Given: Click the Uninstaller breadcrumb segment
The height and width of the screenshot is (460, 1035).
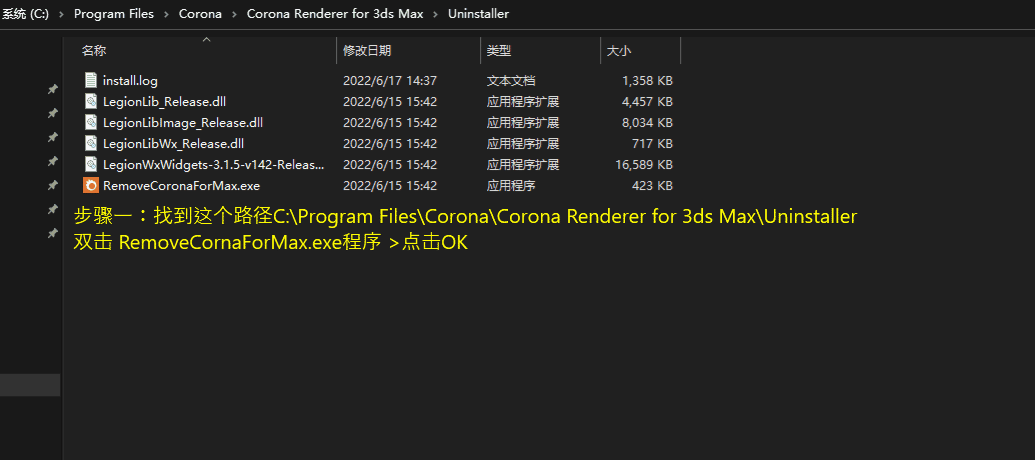Looking at the screenshot, I should [479, 14].
